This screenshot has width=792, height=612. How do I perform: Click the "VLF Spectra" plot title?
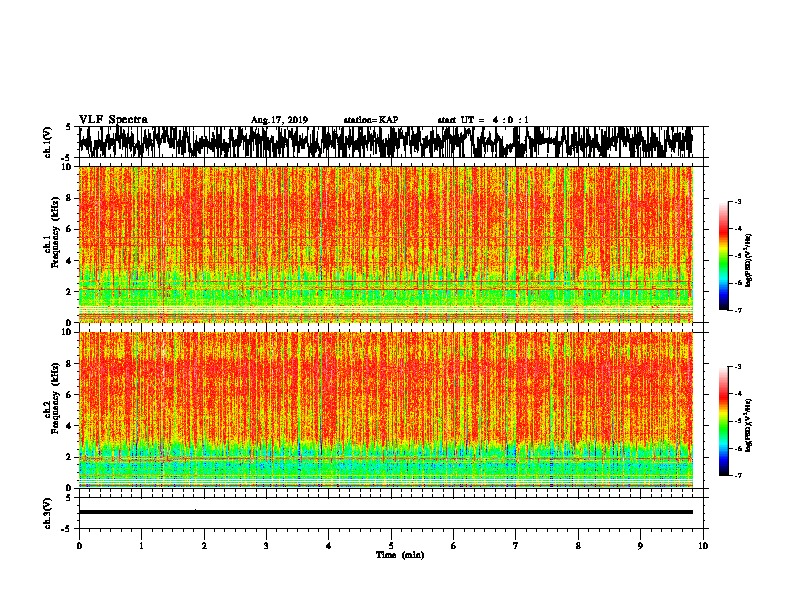[113, 120]
